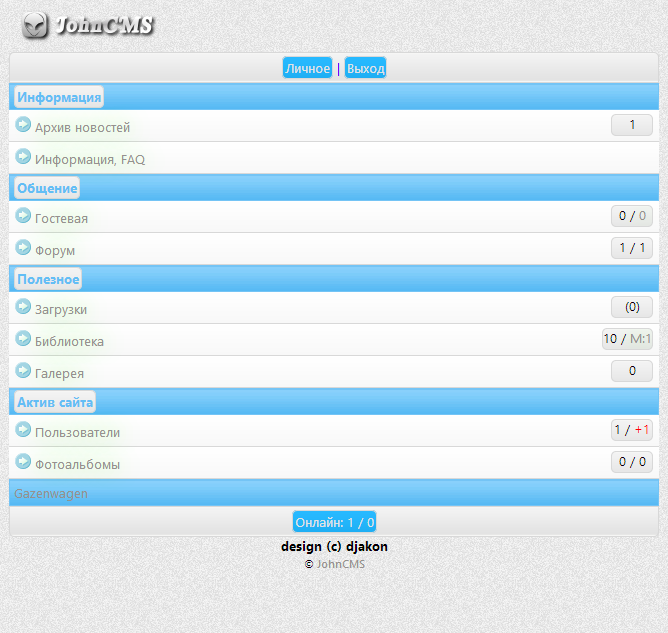Image resolution: width=668 pixels, height=633 pixels.
Task: Open the Онлайн: 1 / 0 list
Action: pyautogui.click(x=334, y=522)
